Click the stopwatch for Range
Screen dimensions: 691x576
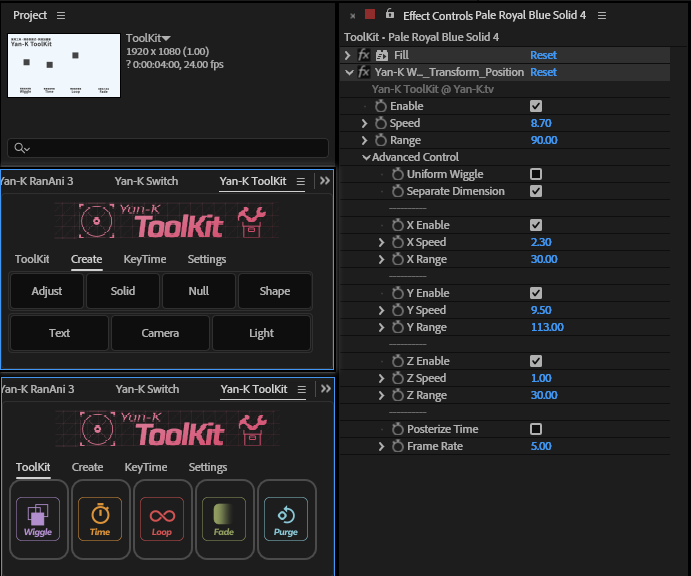(381, 140)
